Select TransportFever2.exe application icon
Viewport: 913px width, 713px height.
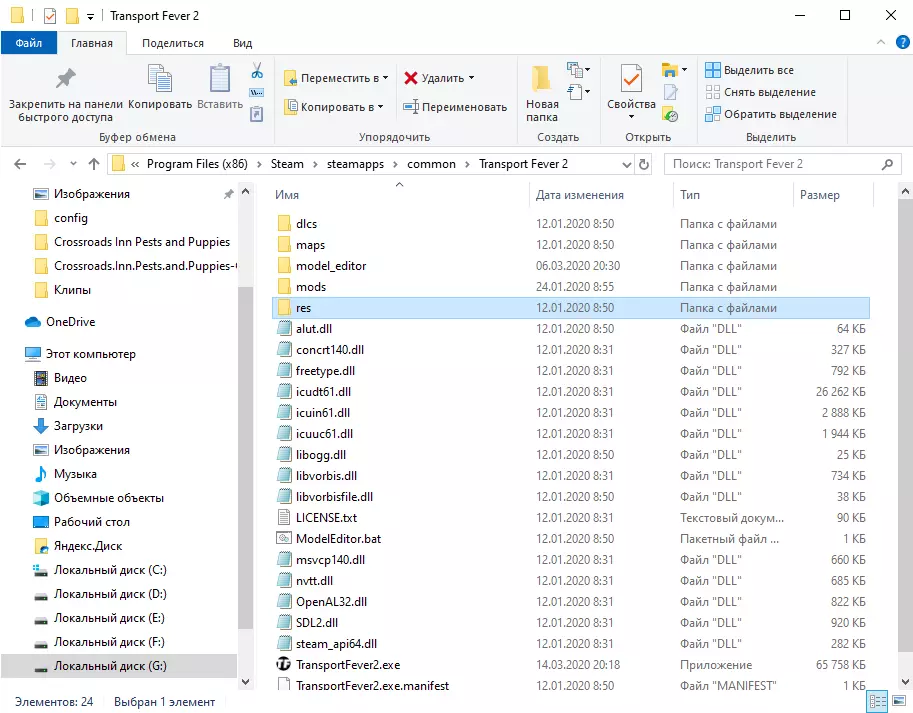pos(284,664)
